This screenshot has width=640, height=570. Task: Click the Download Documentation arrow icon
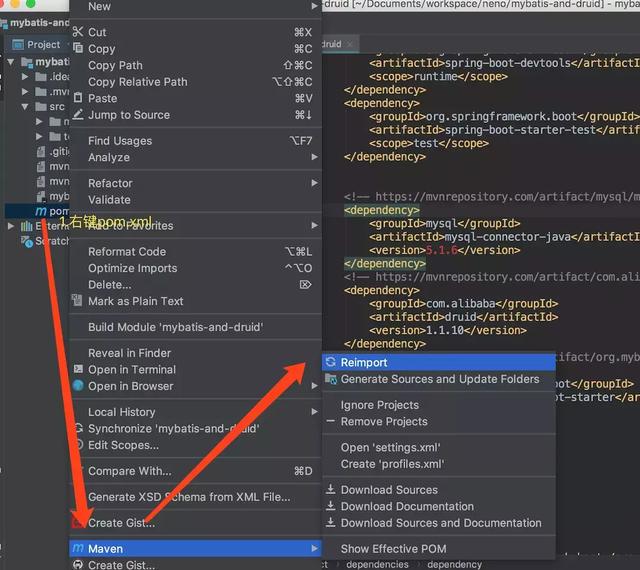331,506
